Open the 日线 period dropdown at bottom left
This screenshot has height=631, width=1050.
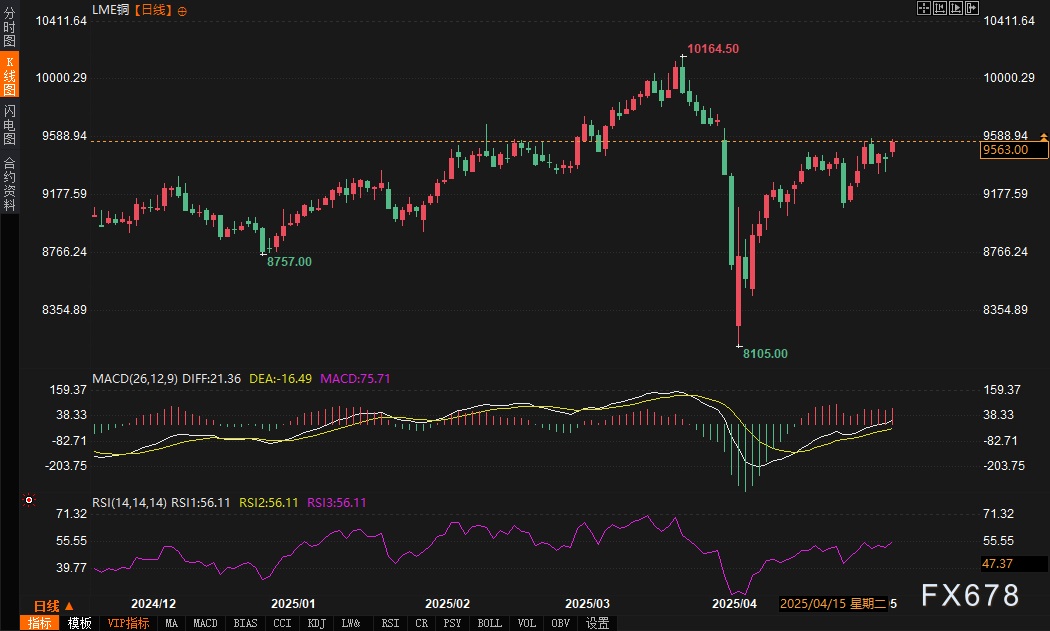(x=52, y=606)
